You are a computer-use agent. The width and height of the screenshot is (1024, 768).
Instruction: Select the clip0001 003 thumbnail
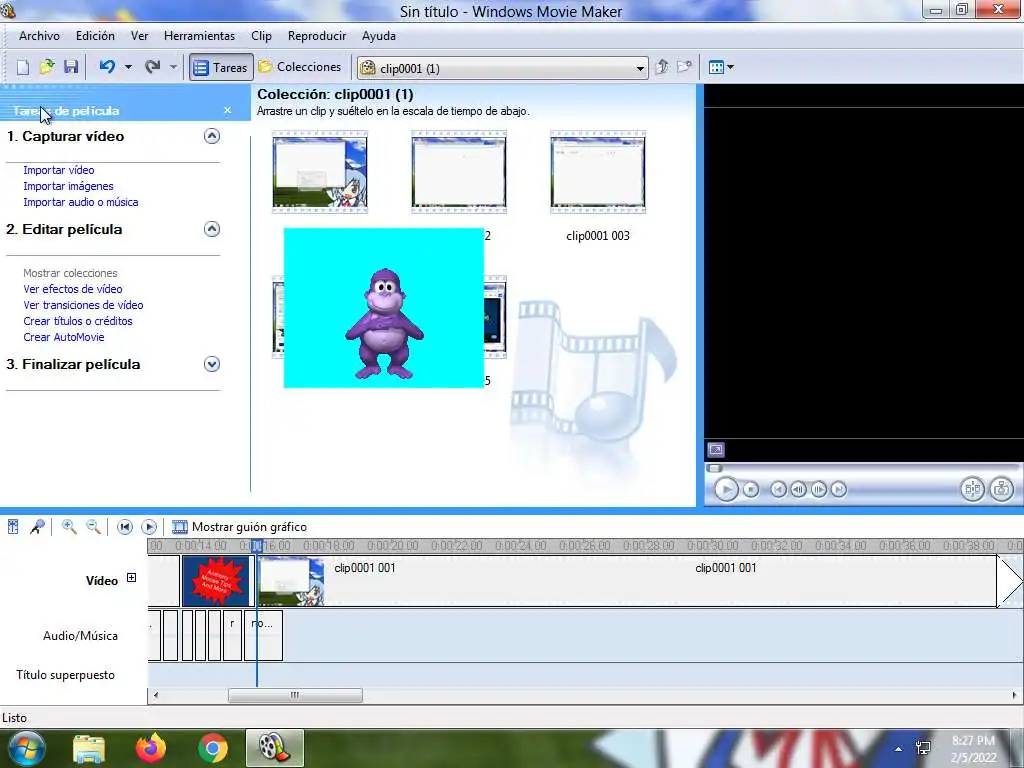click(598, 172)
